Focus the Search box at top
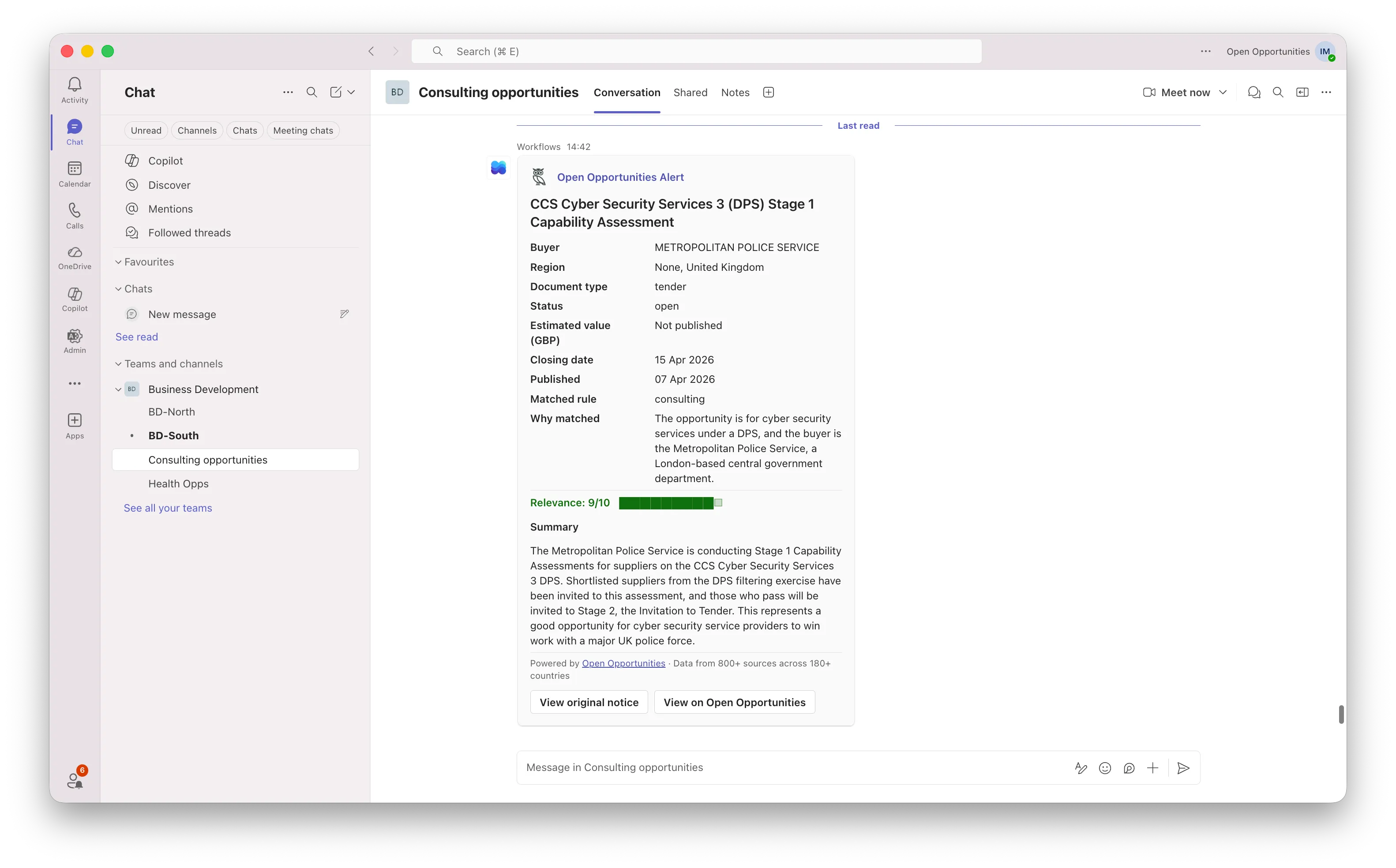This screenshot has height=868, width=1396. [x=697, y=51]
